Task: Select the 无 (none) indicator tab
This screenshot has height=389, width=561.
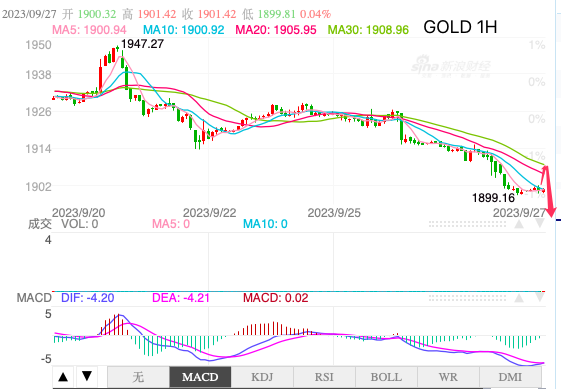Action: click(138, 377)
